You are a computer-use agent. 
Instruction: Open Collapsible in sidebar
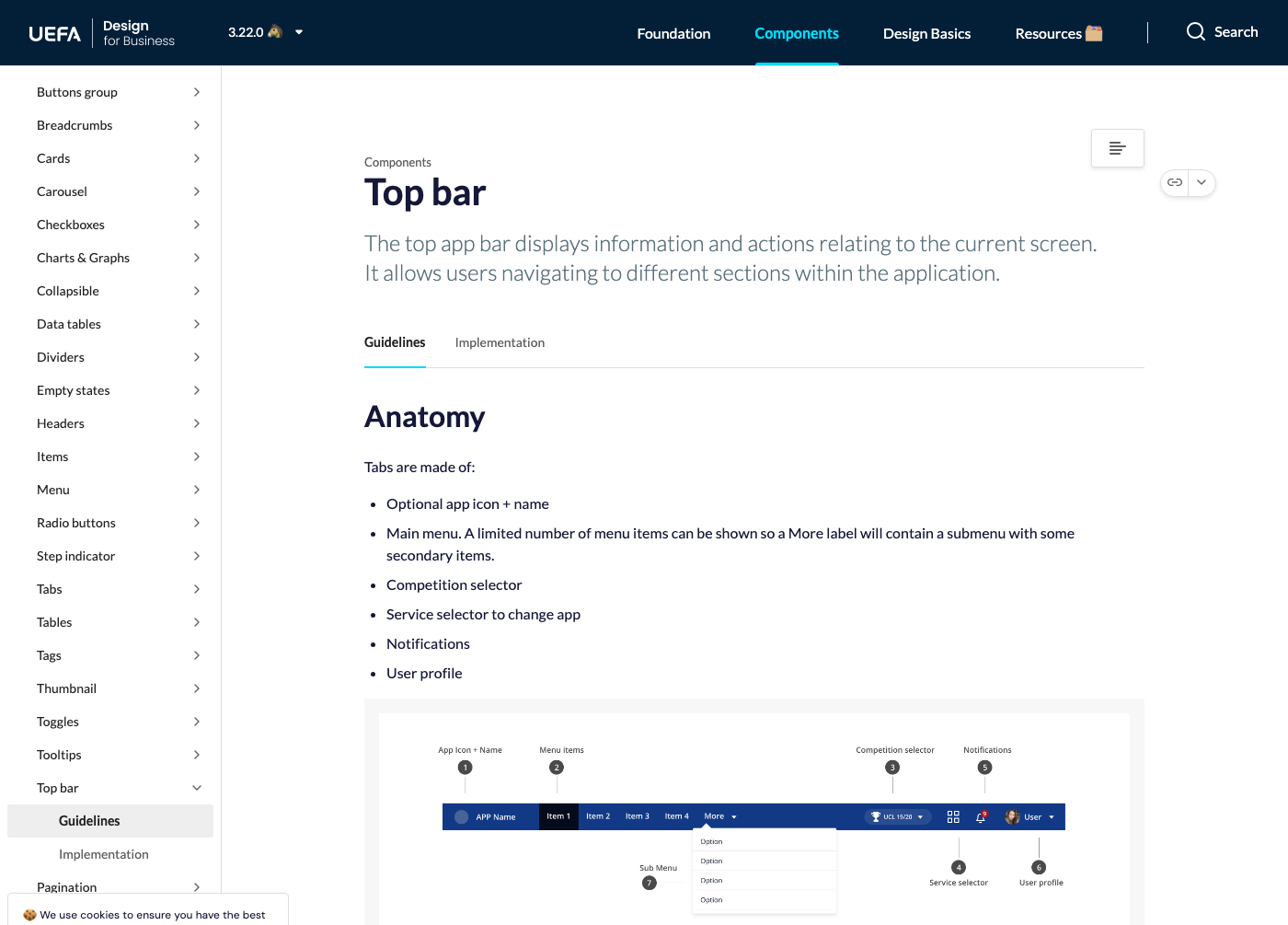pyautogui.click(x=68, y=291)
